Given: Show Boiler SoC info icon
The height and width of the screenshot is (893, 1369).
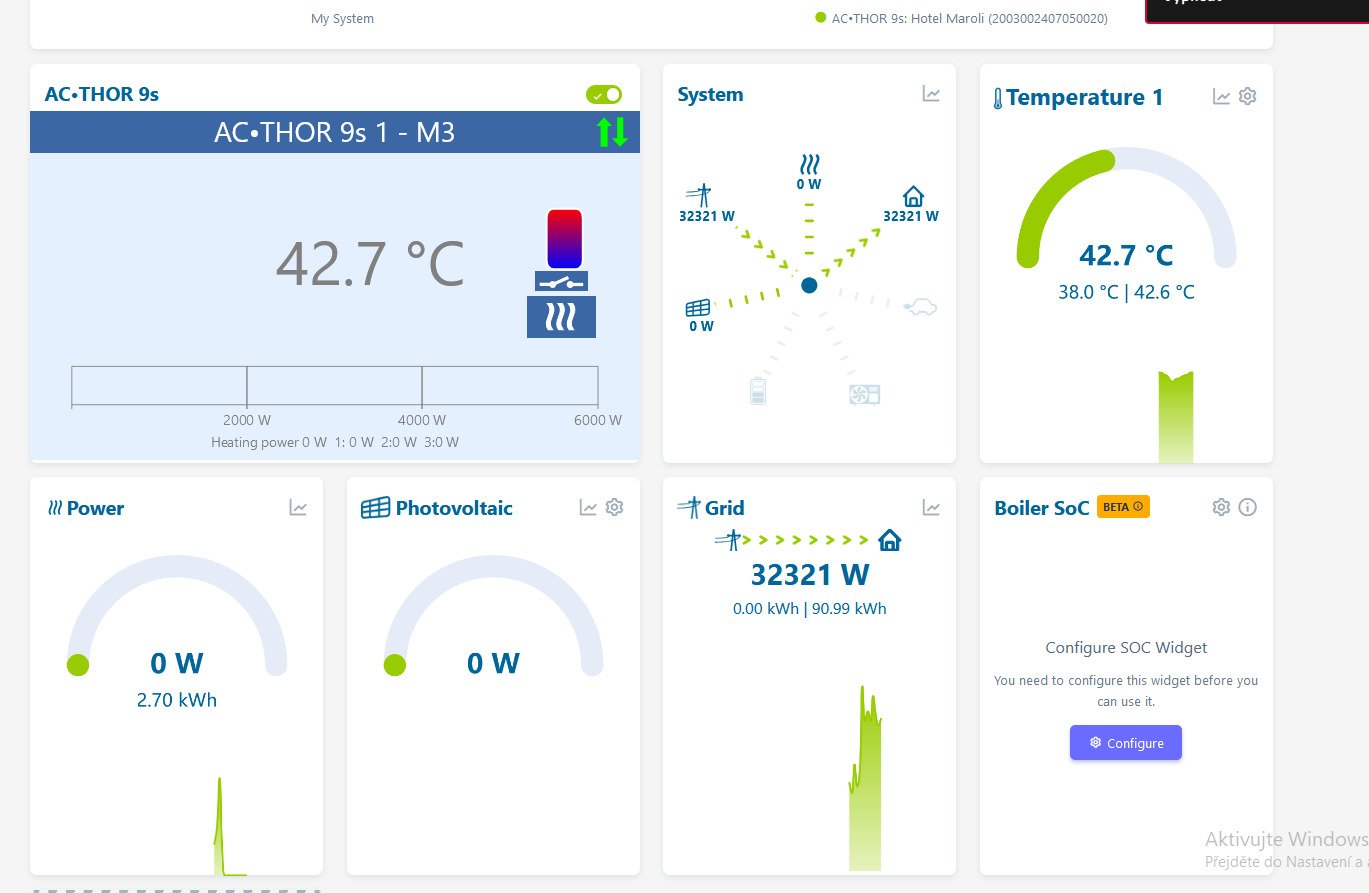Looking at the screenshot, I should coord(1247,507).
